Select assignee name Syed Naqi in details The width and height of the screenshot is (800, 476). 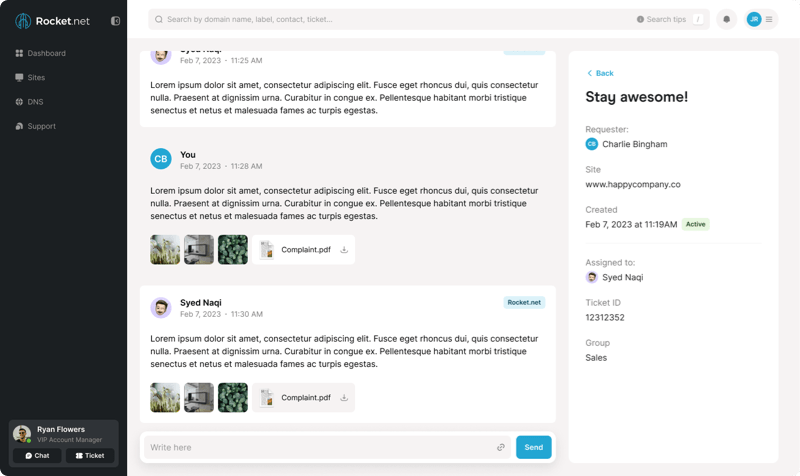[622, 278]
